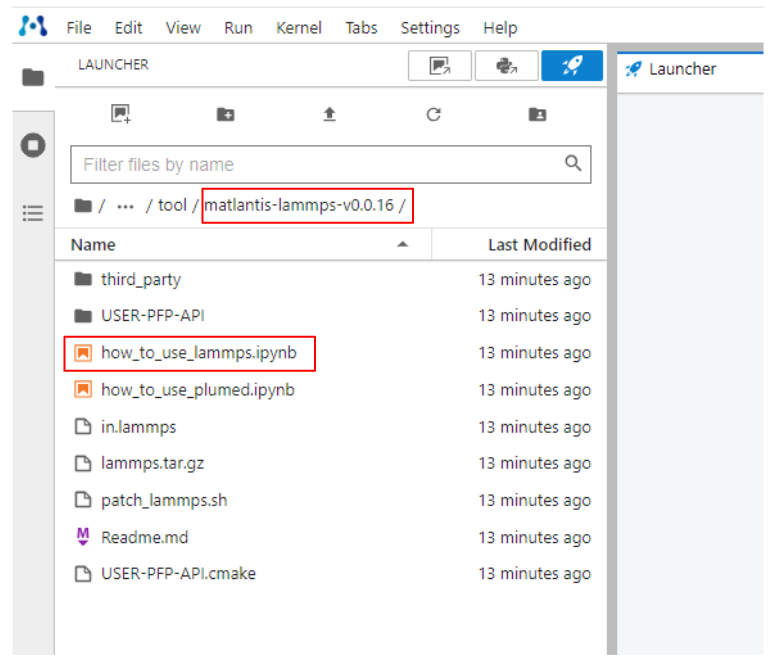Click the Filter files by name field

(x=320, y=164)
